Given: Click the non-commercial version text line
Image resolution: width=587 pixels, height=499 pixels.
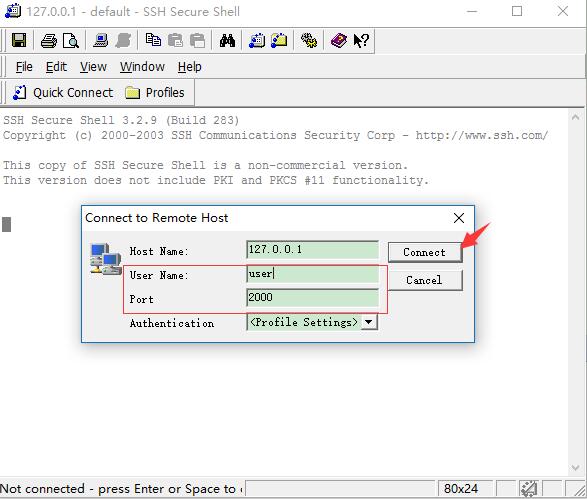Looking at the screenshot, I should click(x=205, y=165).
